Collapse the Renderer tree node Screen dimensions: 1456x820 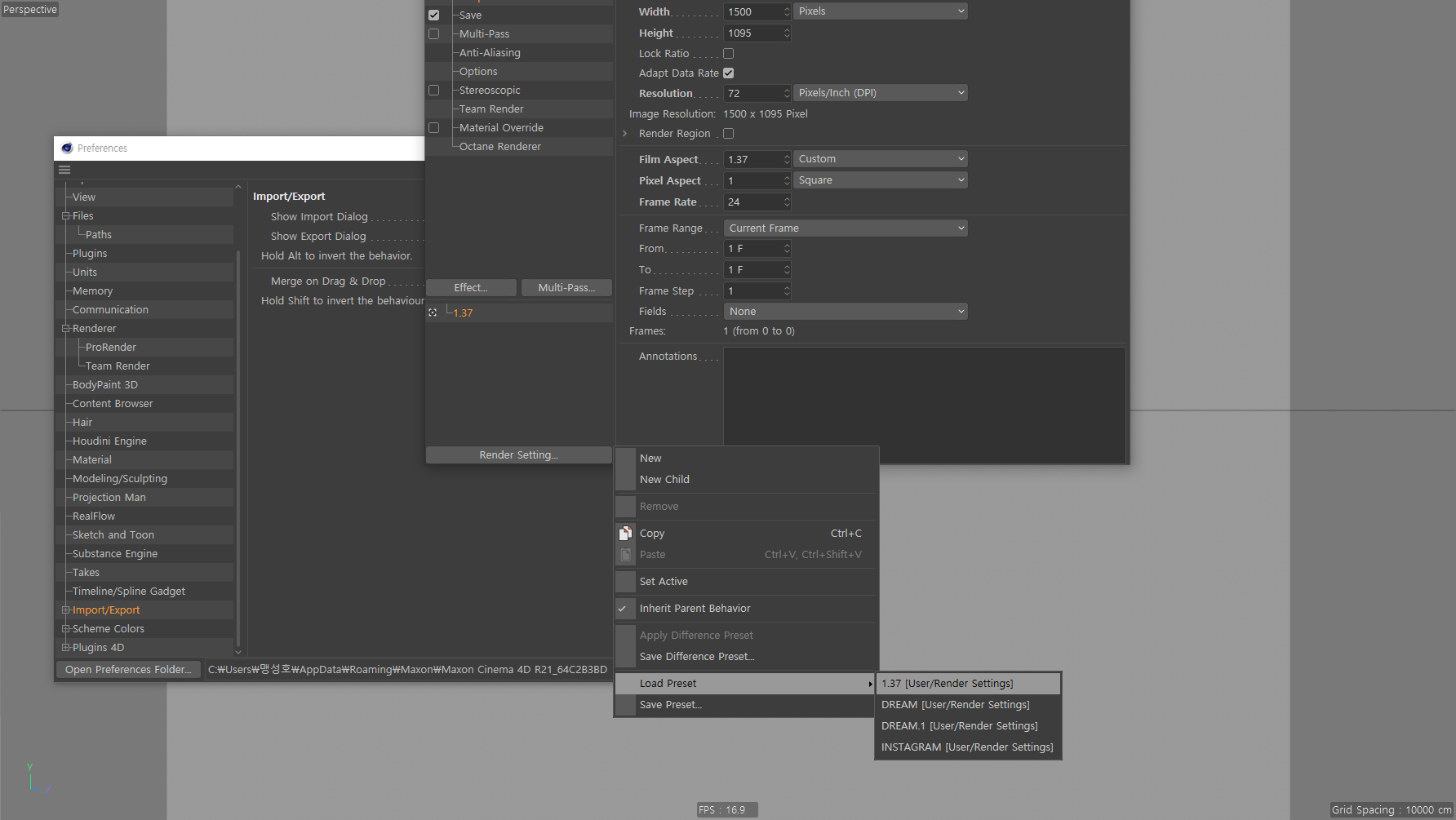pyautogui.click(x=66, y=329)
